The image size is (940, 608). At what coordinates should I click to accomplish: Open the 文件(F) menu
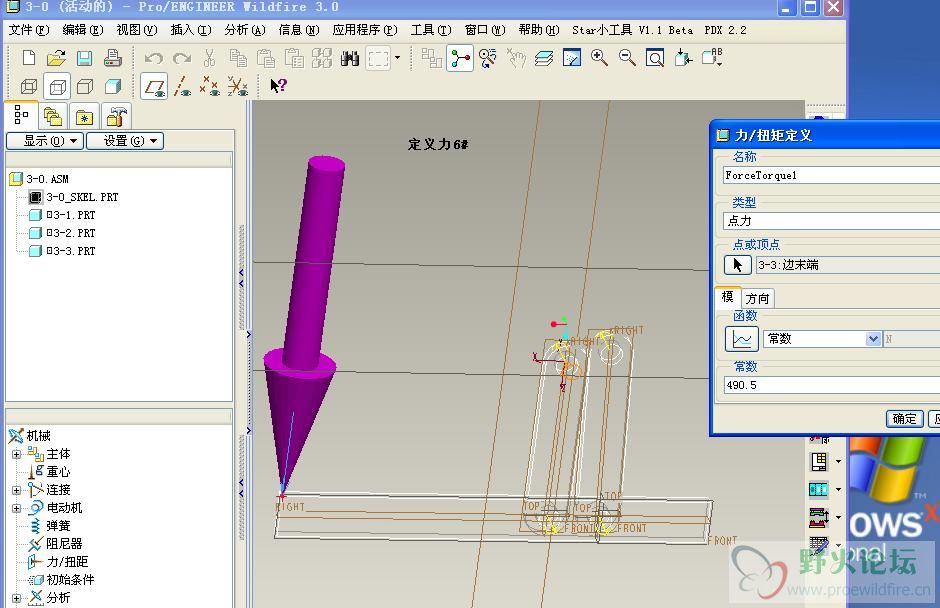(29, 30)
